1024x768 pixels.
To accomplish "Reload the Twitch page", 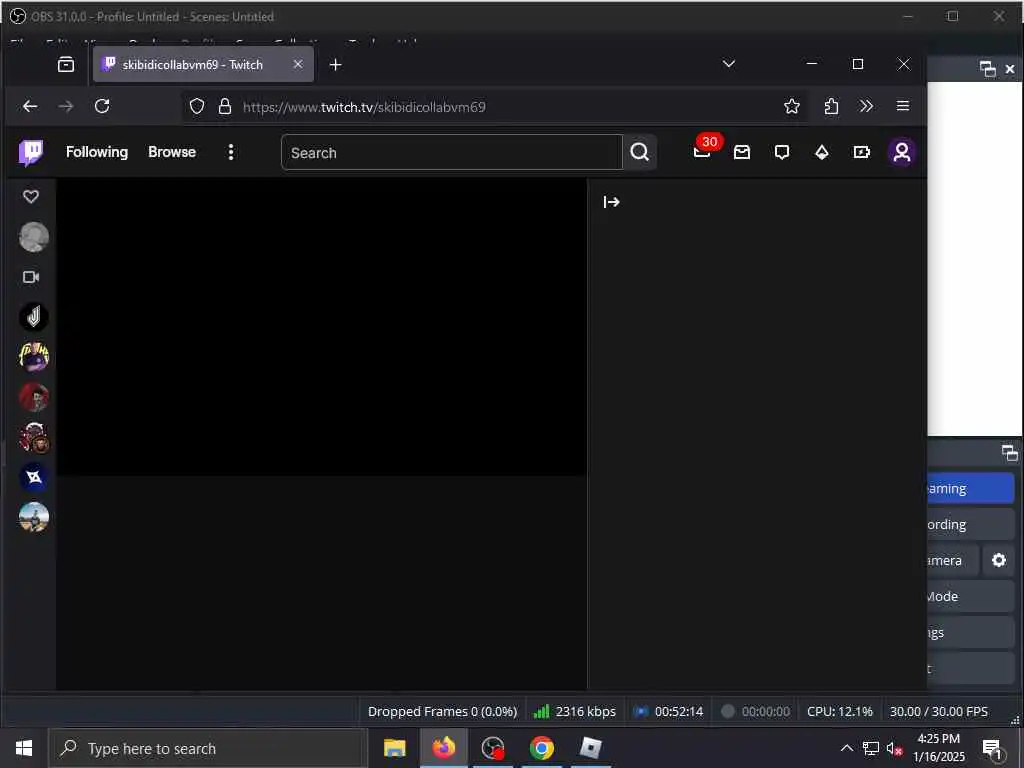I will (x=102, y=106).
